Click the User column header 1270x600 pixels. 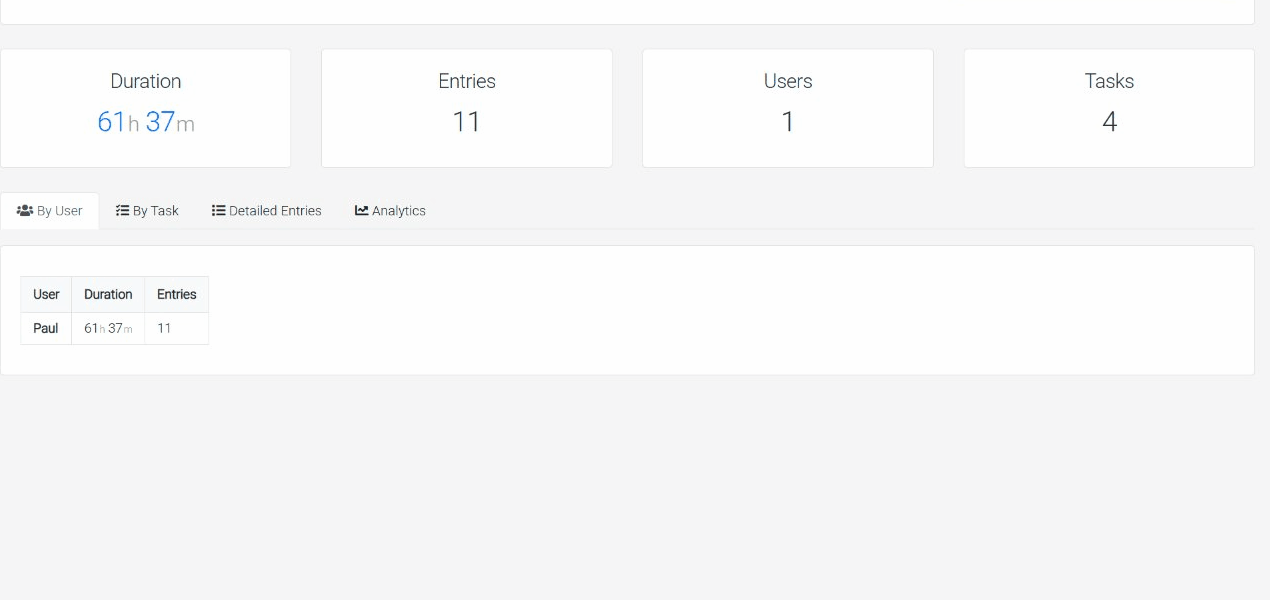tap(45, 294)
